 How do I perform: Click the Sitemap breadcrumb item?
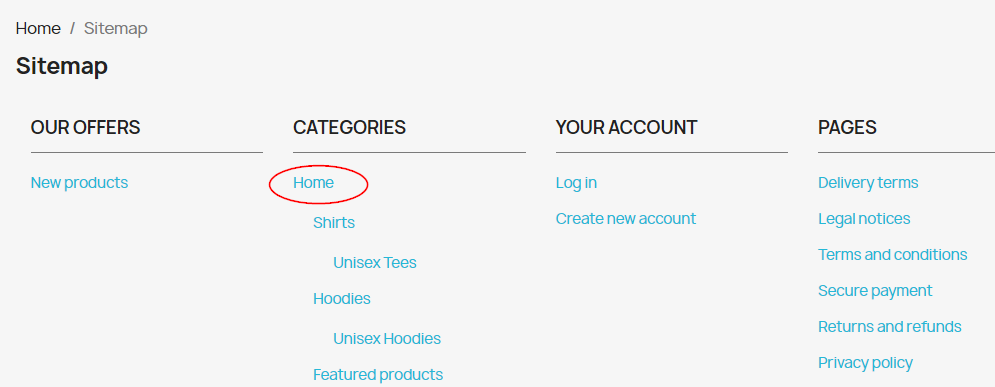pyautogui.click(x=115, y=29)
